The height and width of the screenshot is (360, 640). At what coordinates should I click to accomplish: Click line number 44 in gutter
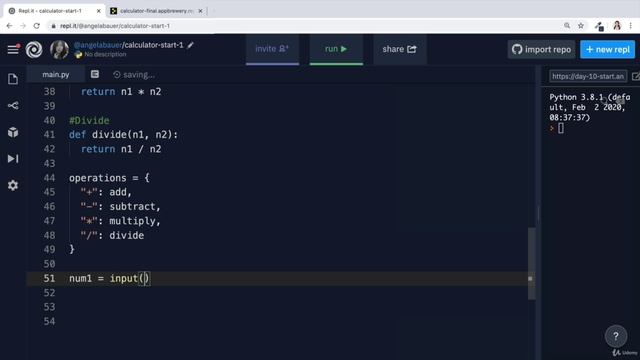coord(49,178)
